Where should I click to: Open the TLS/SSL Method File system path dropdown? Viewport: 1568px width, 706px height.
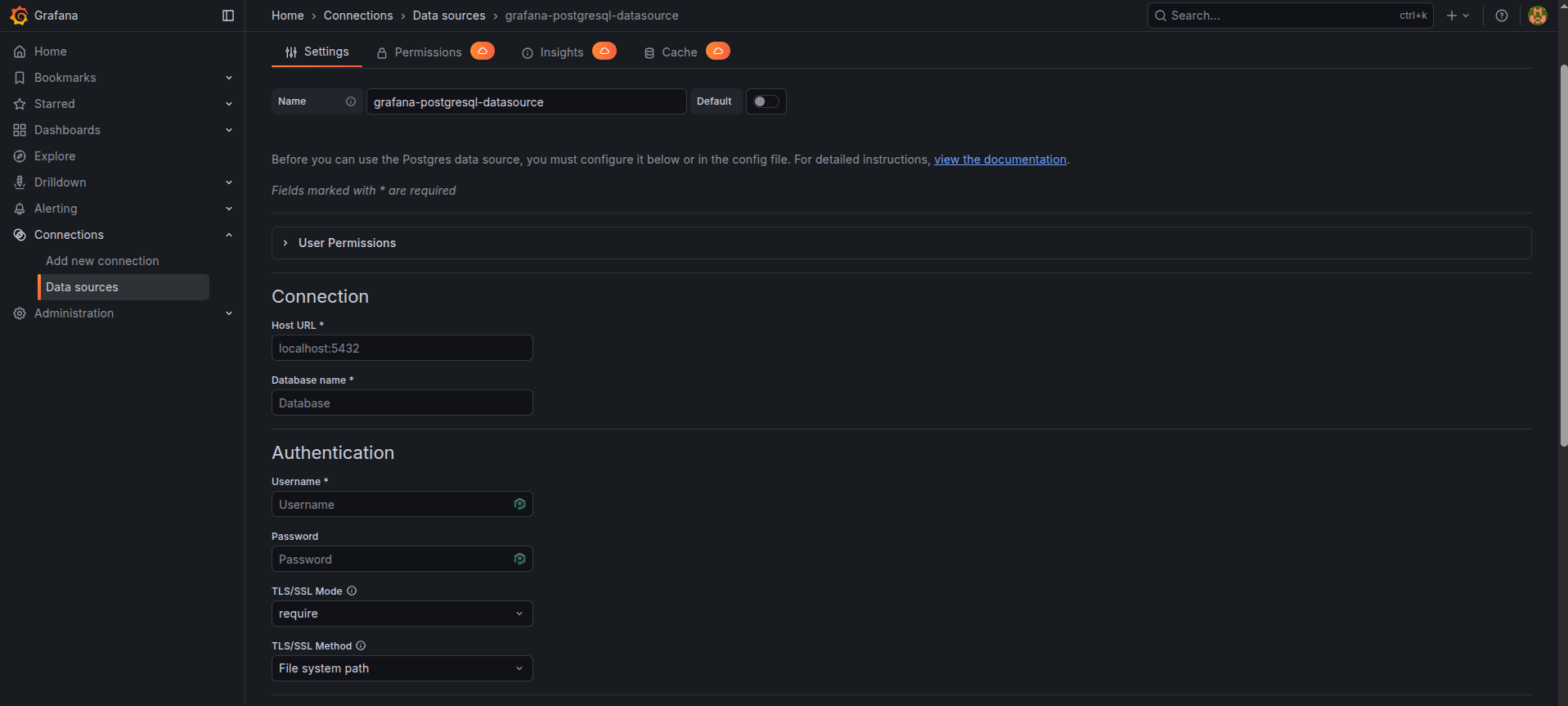402,668
